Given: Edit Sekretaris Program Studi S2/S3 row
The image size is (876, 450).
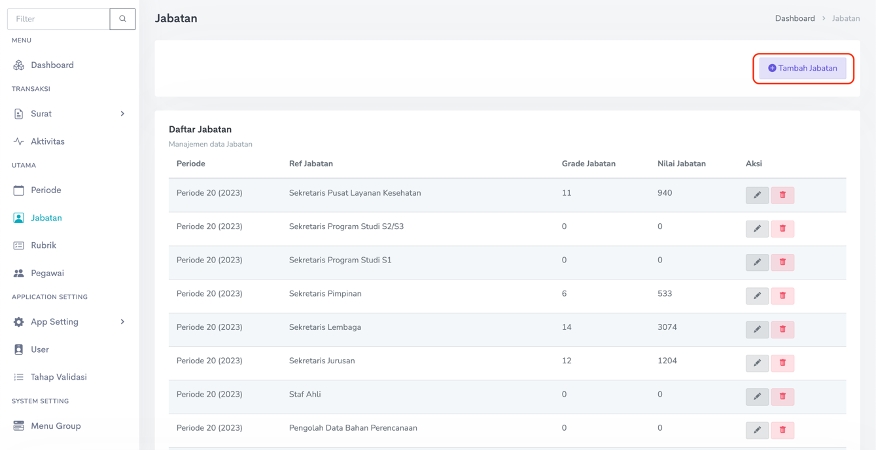Looking at the screenshot, I should click(x=757, y=228).
